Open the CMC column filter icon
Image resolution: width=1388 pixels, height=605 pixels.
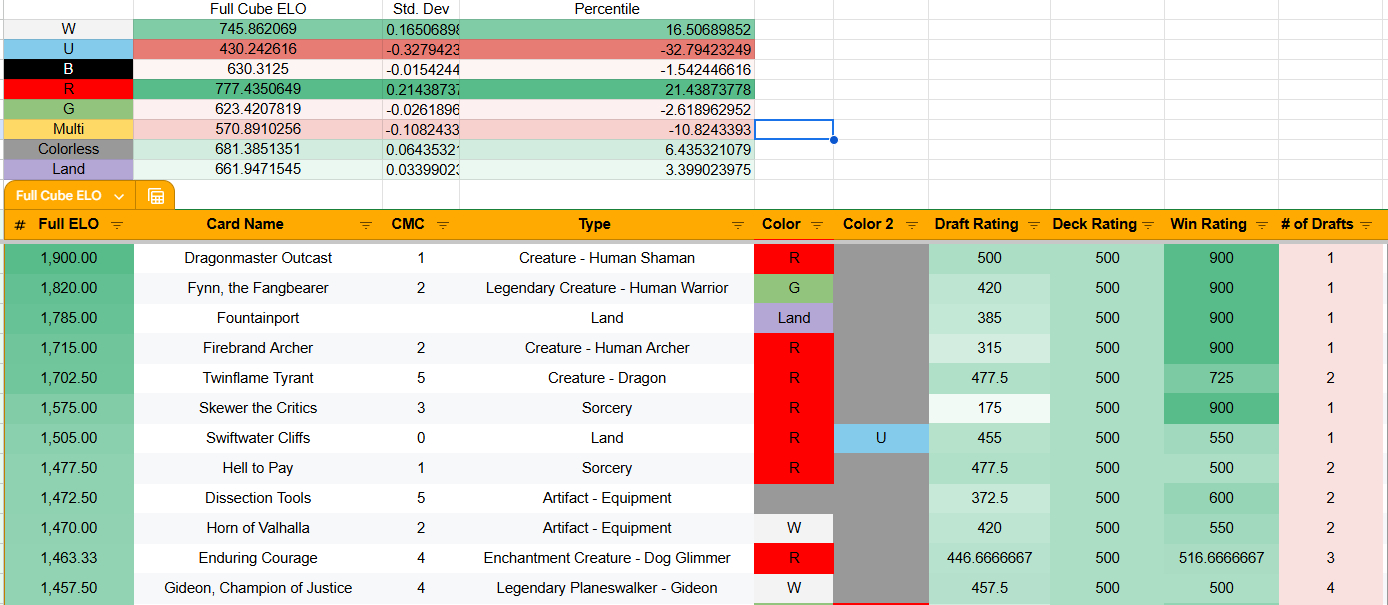443,225
